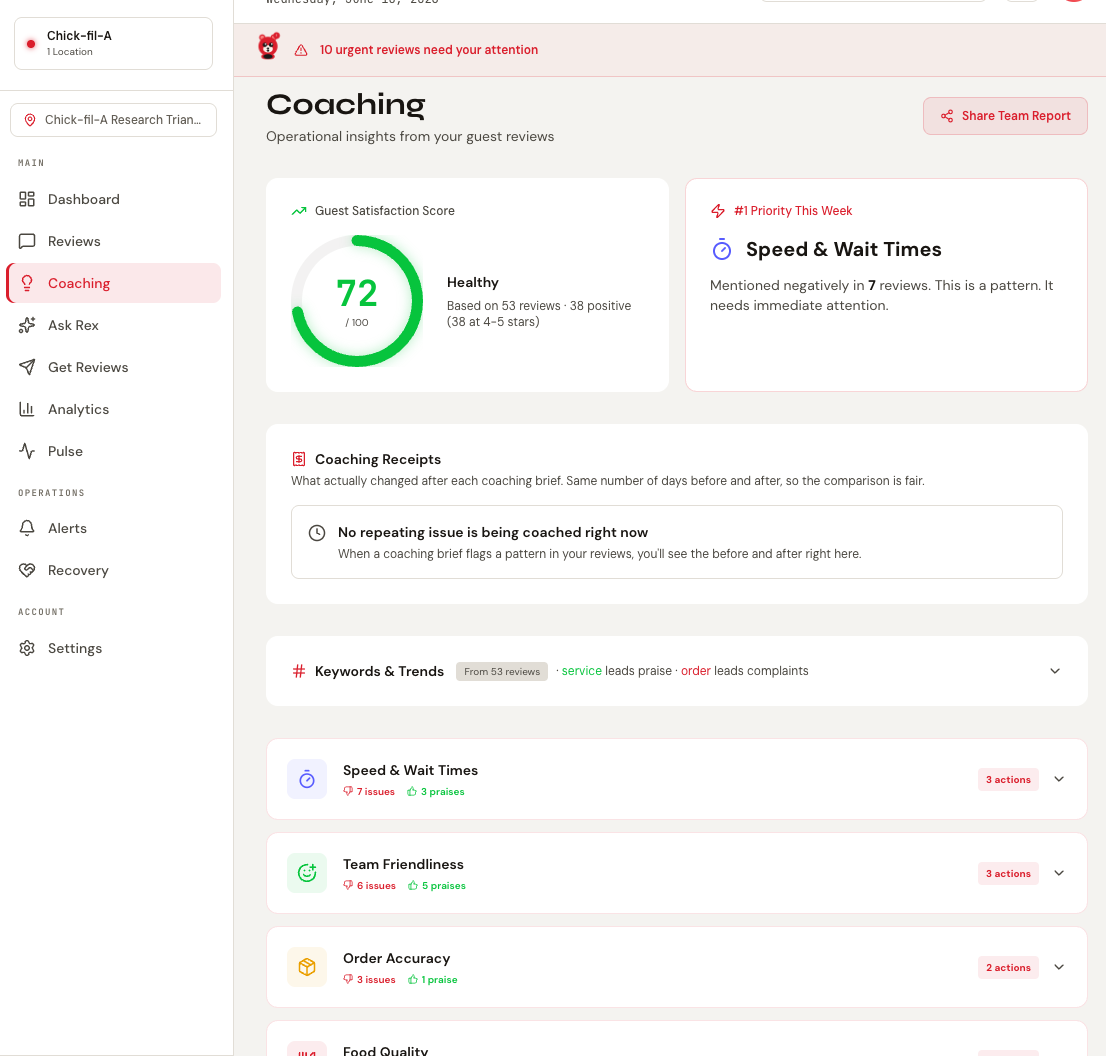This screenshot has height=1056, width=1106.
Task: Click the 3 praises count under Speed & Wait Times
Action: [x=436, y=791]
